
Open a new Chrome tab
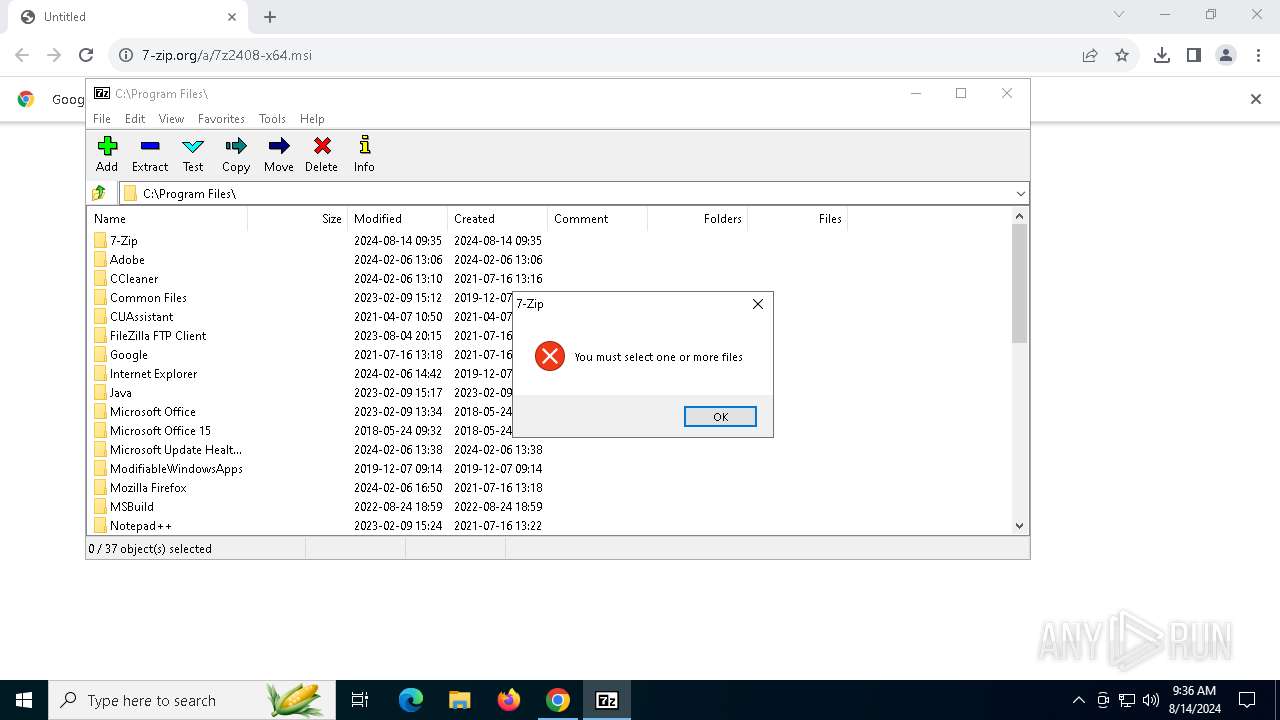pyautogui.click(x=270, y=17)
